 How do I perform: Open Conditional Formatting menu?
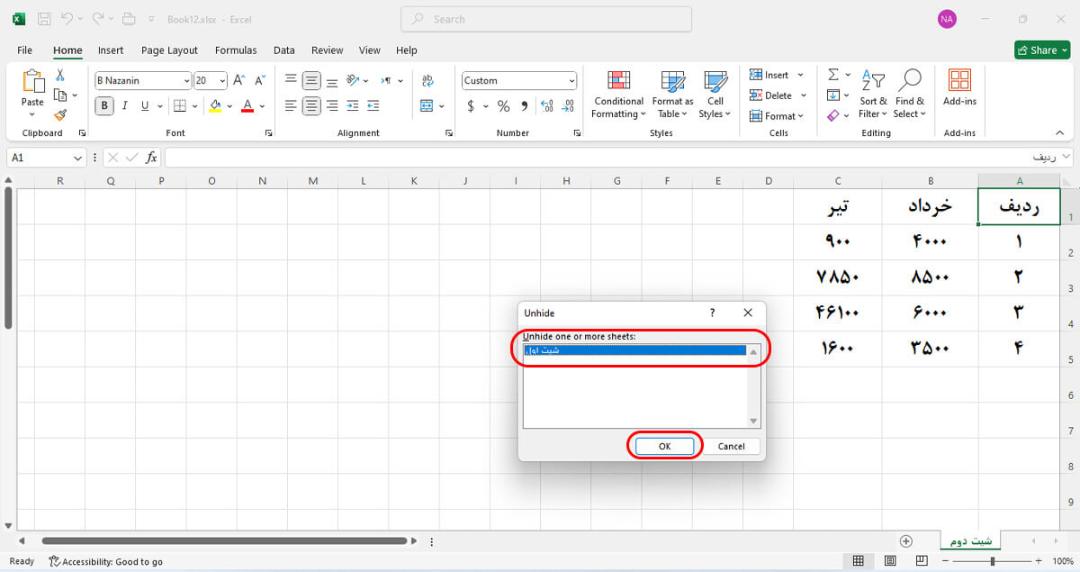pyautogui.click(x=619, y=94)
